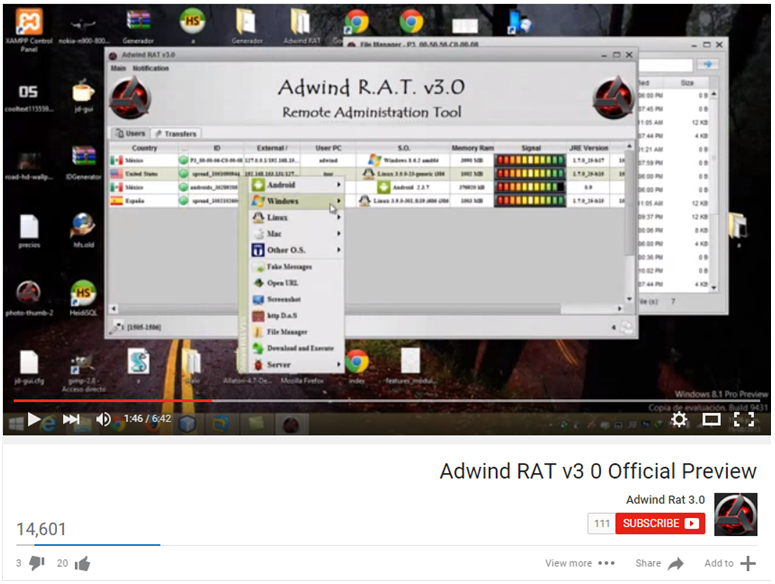
Task: Click signal bar of Windows 8 row
Action: pyautogui.click(x=530, y=160)
